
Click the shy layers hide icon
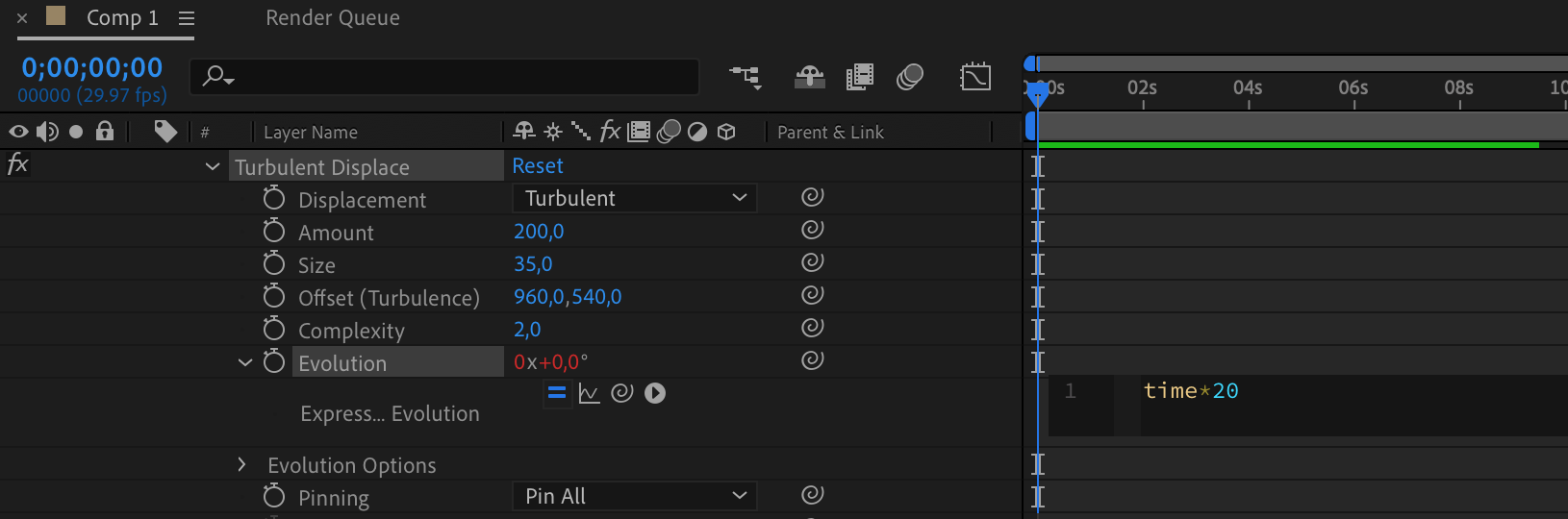coord(809,77)
